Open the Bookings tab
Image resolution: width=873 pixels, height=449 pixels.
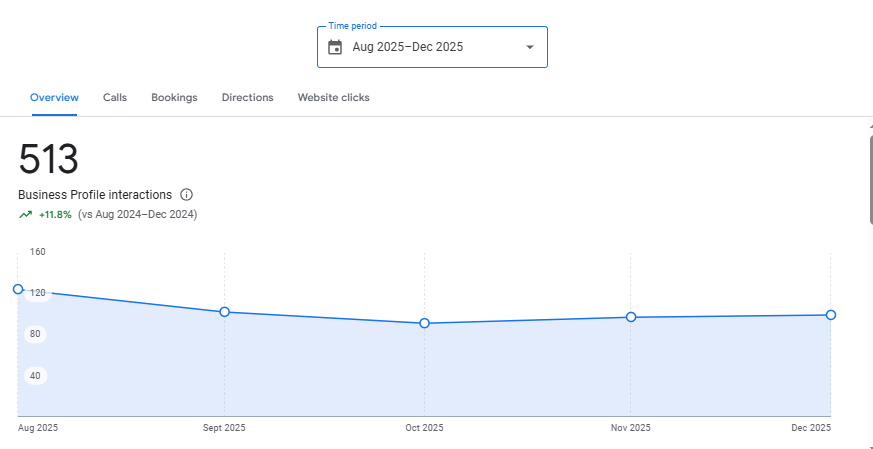click(174, 97)
